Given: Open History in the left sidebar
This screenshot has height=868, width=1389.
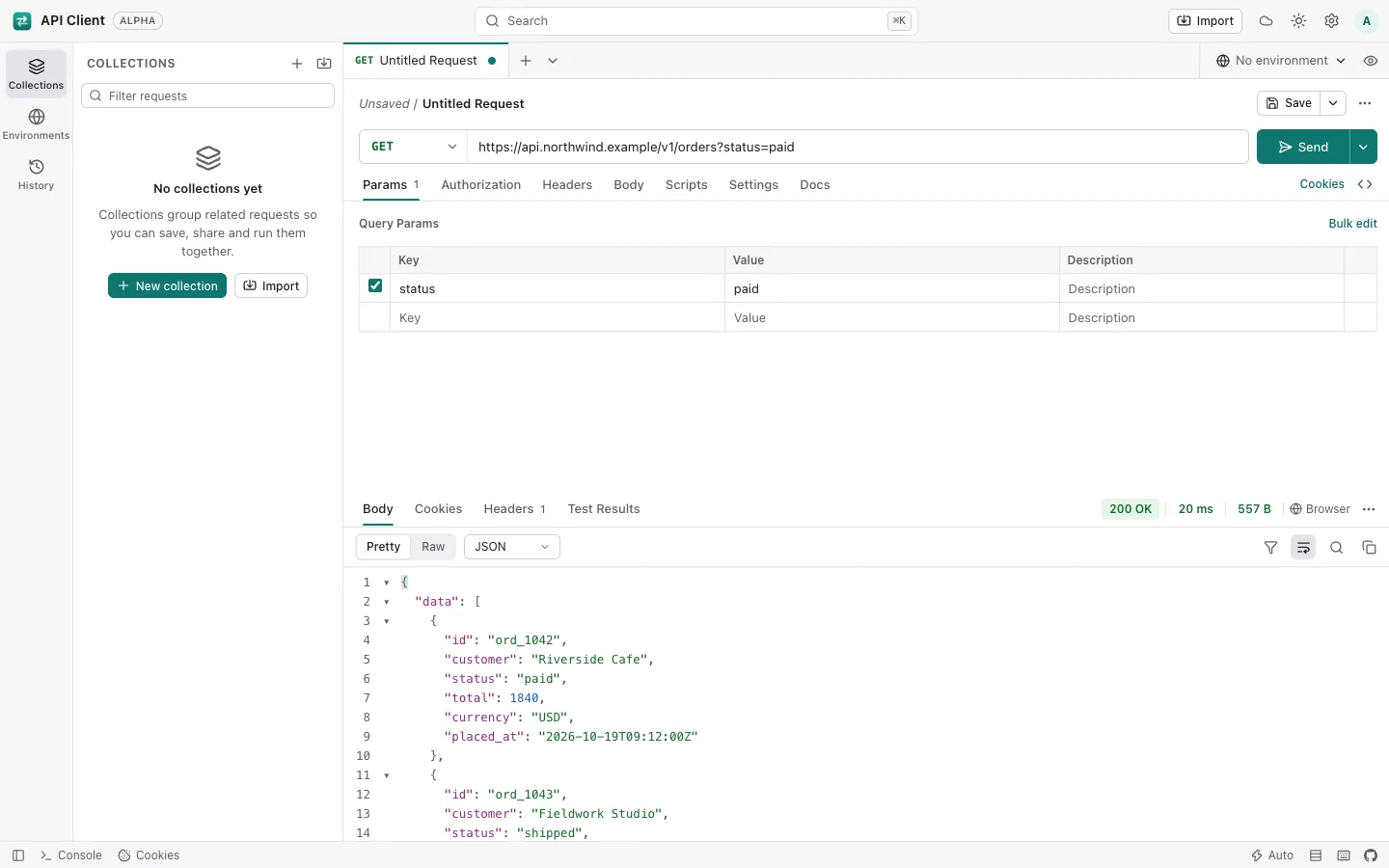Looking at the screenshot, I should tap(37, 174).
